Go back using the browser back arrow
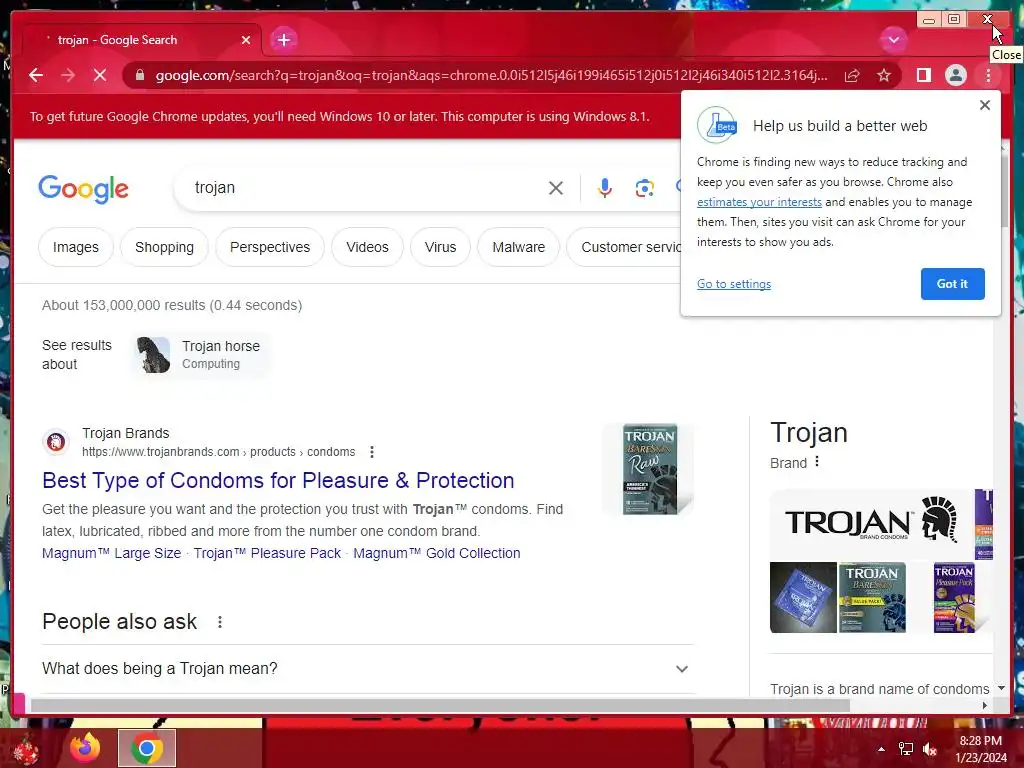Viewport: 1024px width, 768px height. click(36, 76)
